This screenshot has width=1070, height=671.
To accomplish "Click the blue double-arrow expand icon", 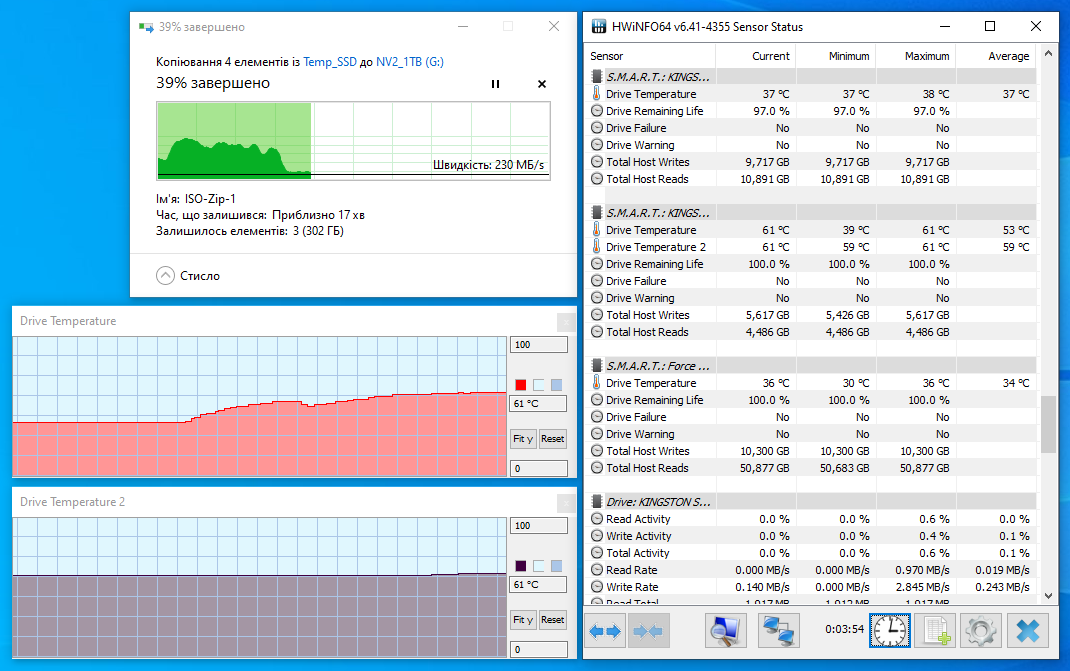I will point(604,630).
